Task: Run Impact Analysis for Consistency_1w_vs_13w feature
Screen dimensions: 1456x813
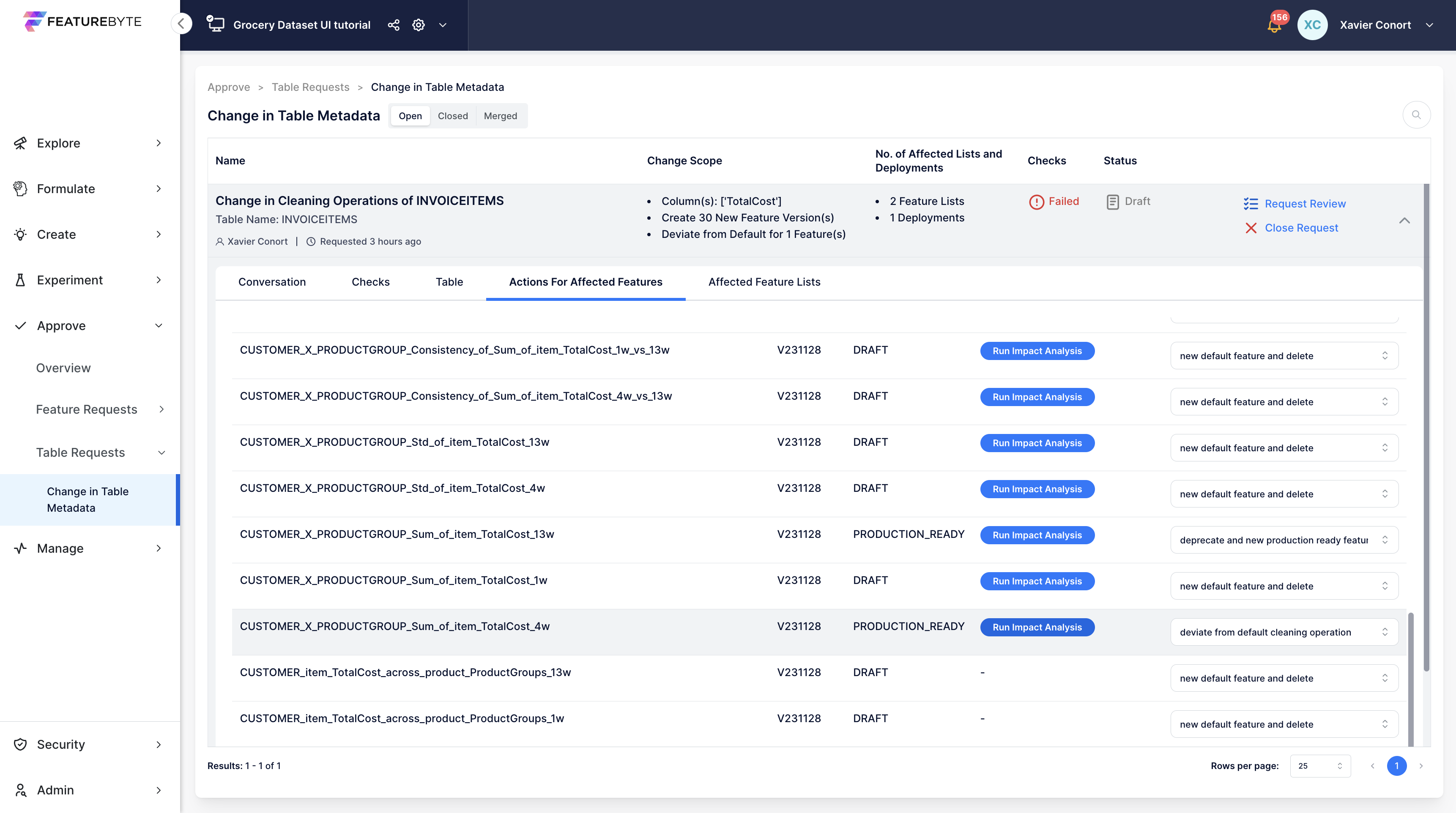Action: point(1037,350)
